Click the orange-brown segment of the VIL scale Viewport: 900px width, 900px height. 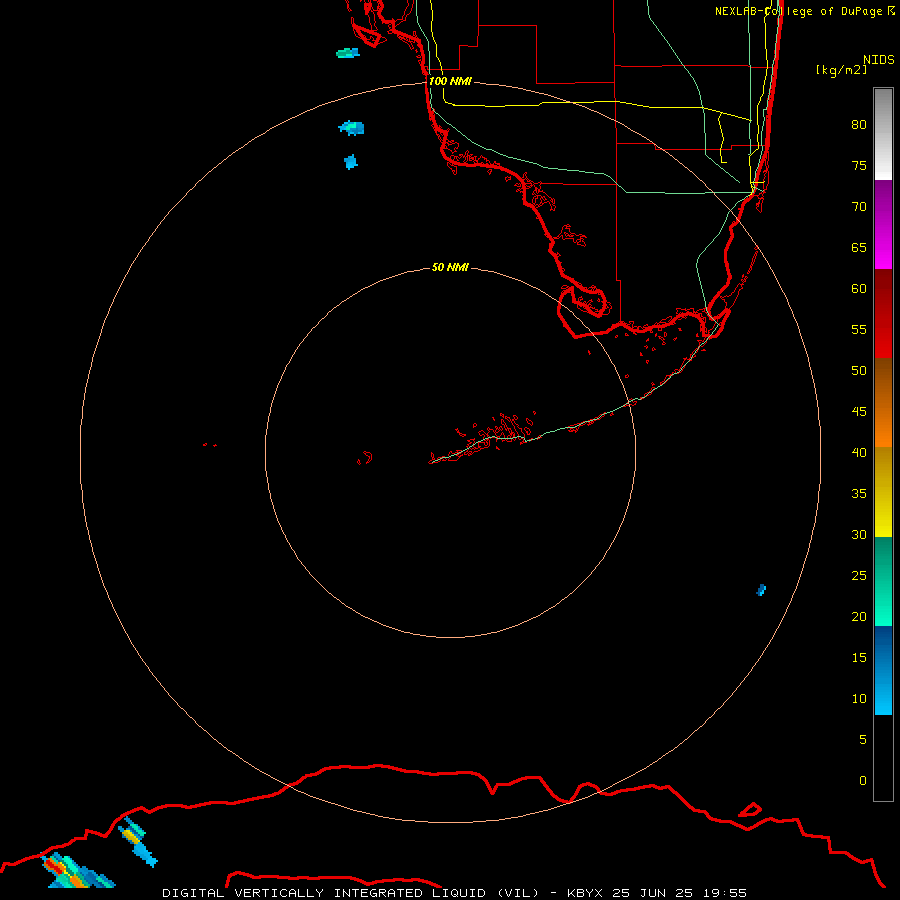[x=883, y=402]
